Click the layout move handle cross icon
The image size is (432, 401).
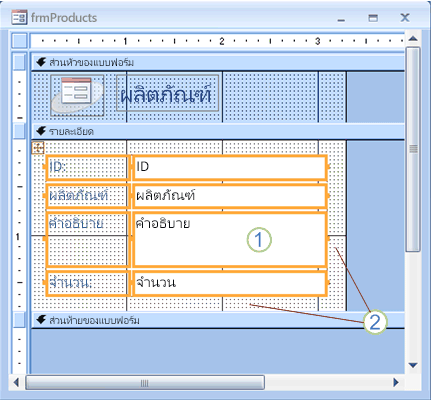[38, 148]
